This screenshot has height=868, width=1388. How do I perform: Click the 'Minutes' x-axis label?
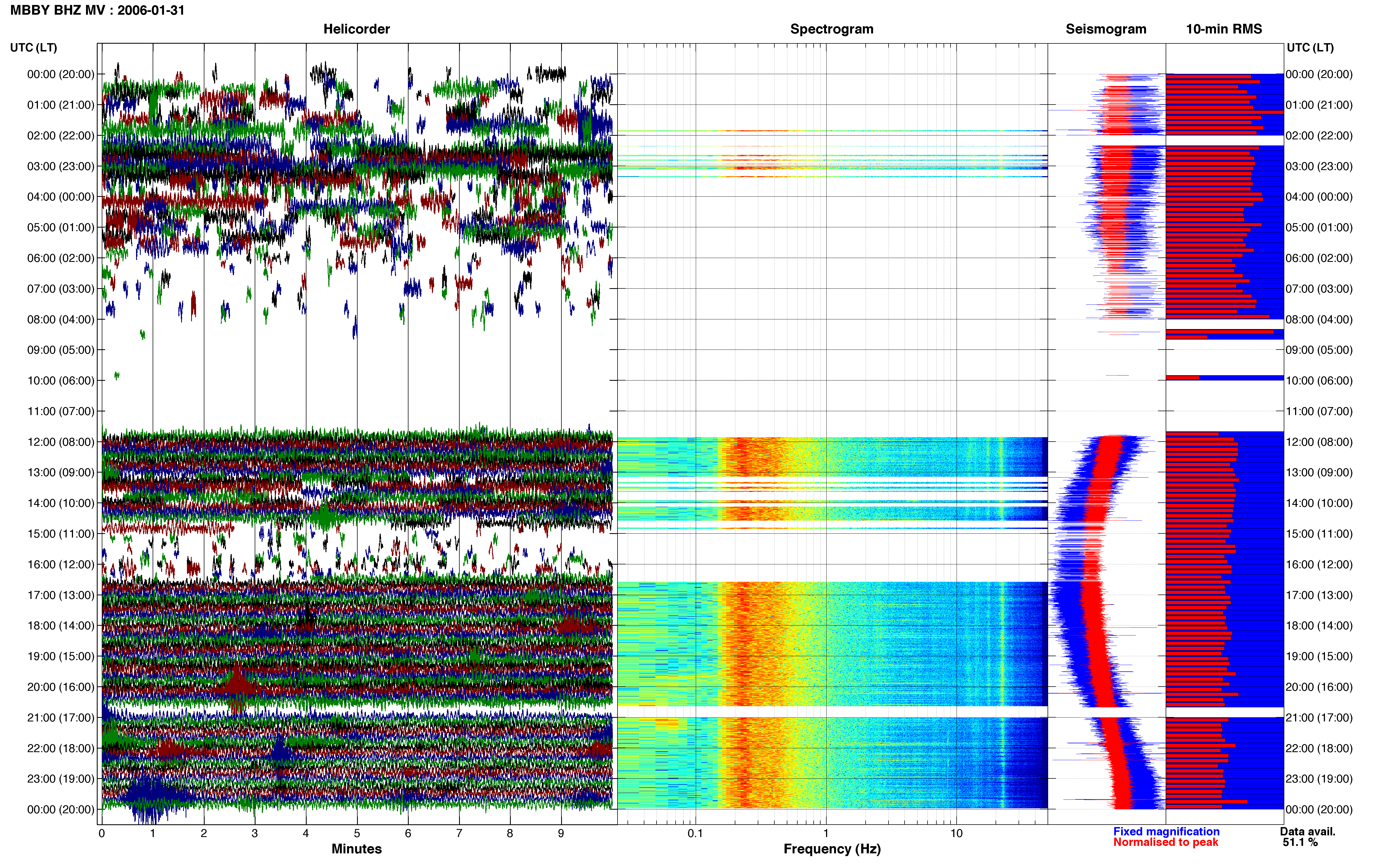pos(356,849)
